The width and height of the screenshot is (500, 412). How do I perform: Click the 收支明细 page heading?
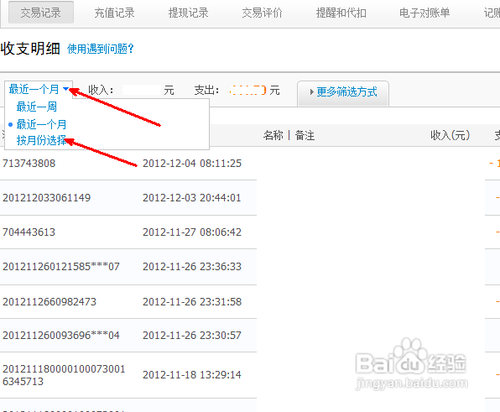30,49
